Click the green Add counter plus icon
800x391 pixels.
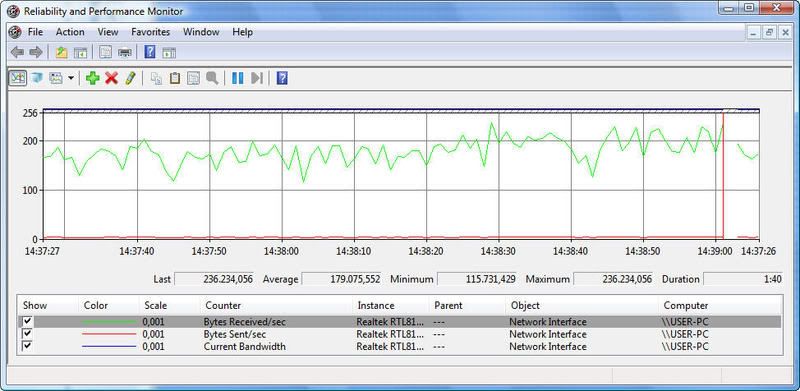pyautogui.click(x=92, y=78)
